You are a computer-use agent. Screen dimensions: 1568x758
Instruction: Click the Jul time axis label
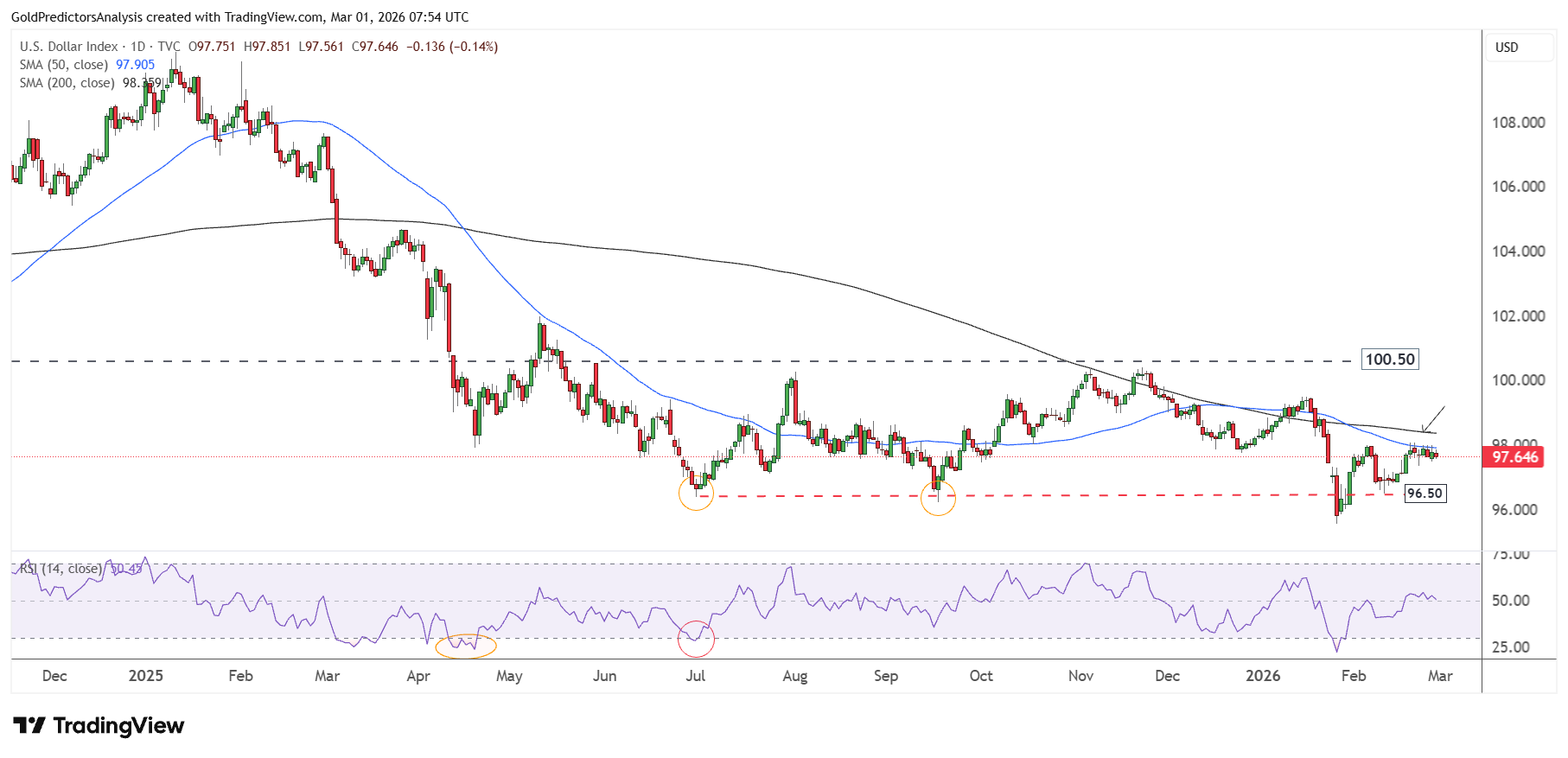[x=696, y=676]
